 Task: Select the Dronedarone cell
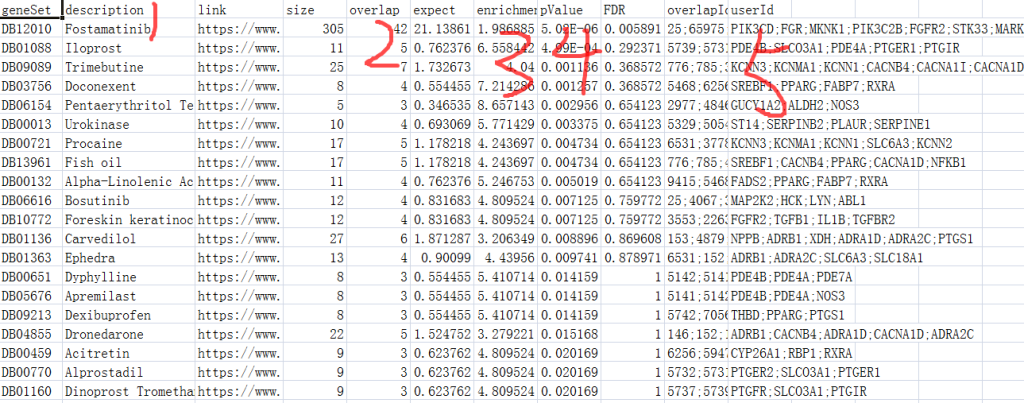[129, 334]
